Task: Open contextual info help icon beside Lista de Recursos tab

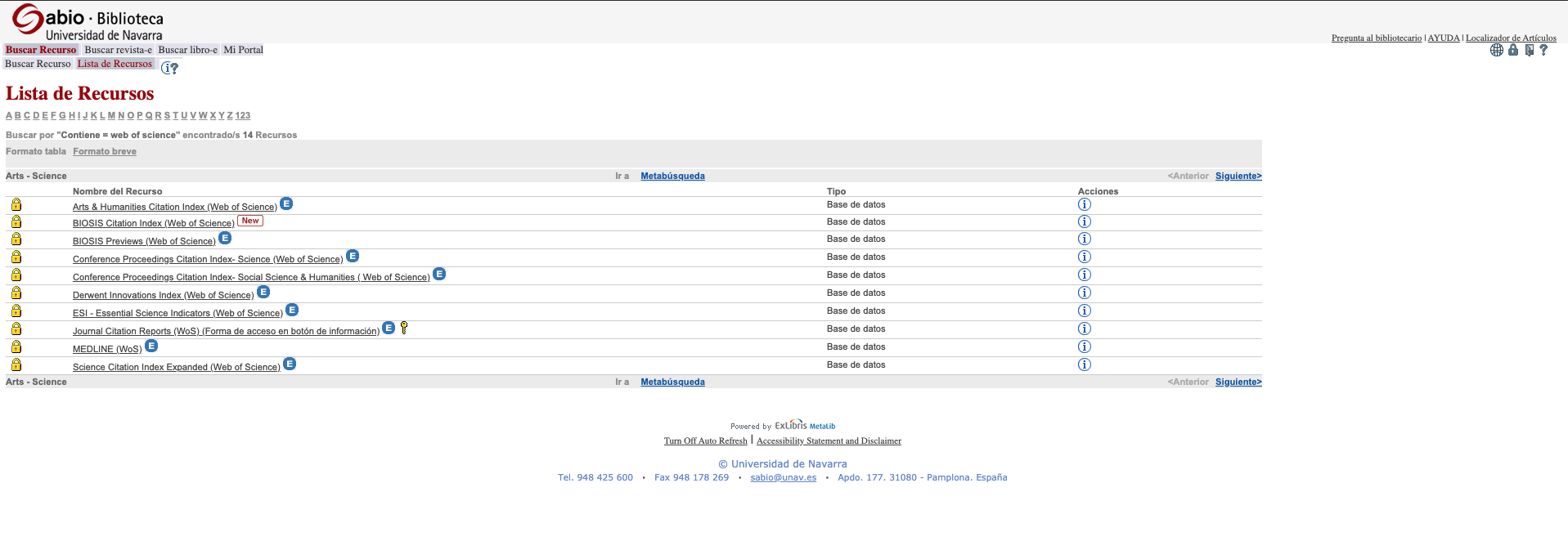Action: point(169,68)
